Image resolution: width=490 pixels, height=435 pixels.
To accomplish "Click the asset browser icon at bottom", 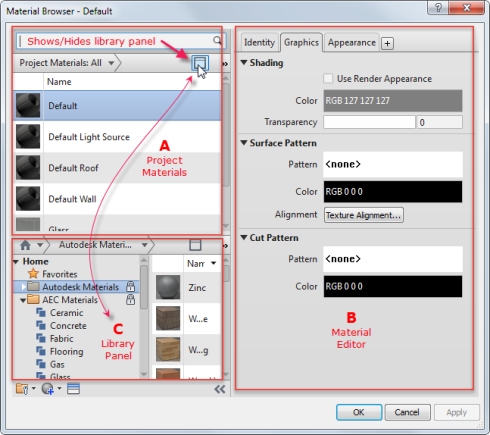I will coord(73,389).
